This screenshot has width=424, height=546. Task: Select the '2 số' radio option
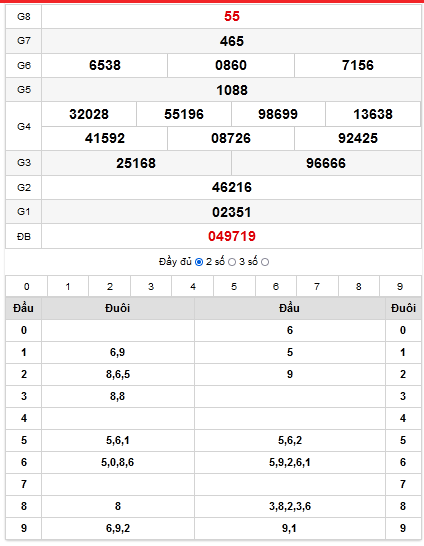click(232, 262)
